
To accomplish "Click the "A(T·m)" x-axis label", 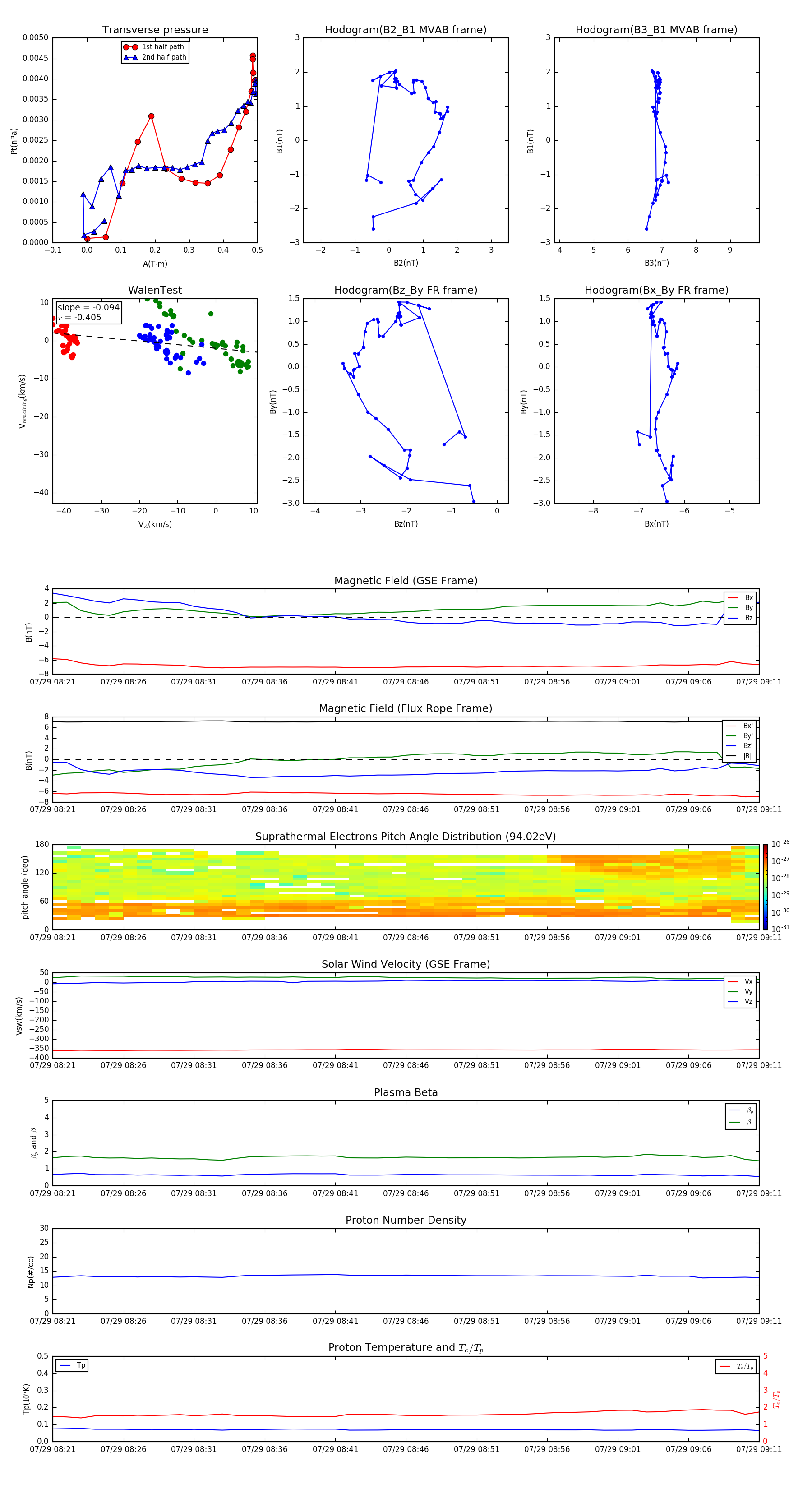I will [155, 264].
